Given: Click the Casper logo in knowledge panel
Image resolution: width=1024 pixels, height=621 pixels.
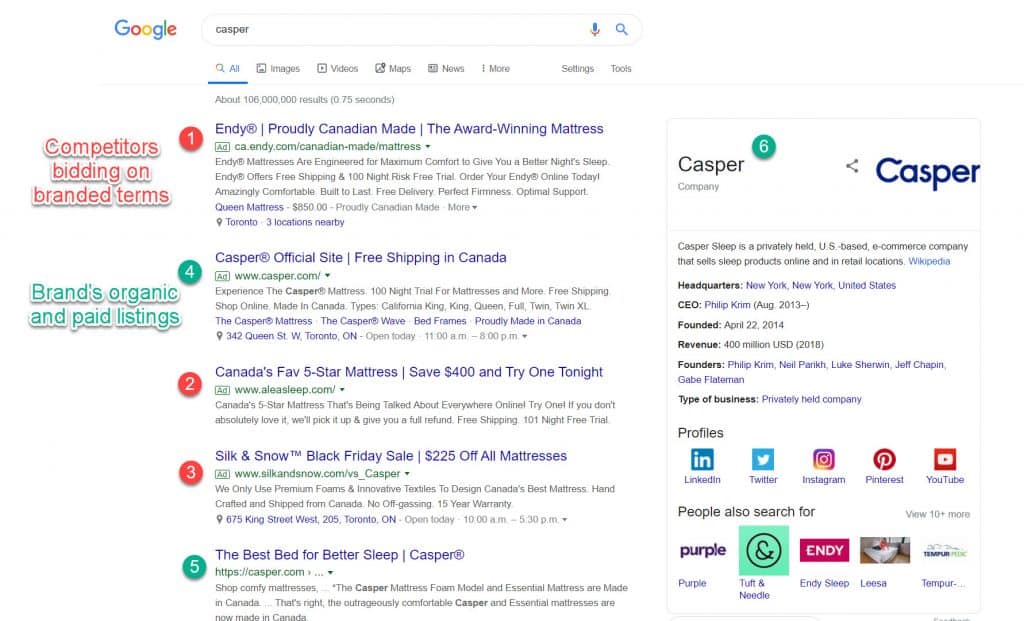Looking at the screenshot, I should click(927, 172).
